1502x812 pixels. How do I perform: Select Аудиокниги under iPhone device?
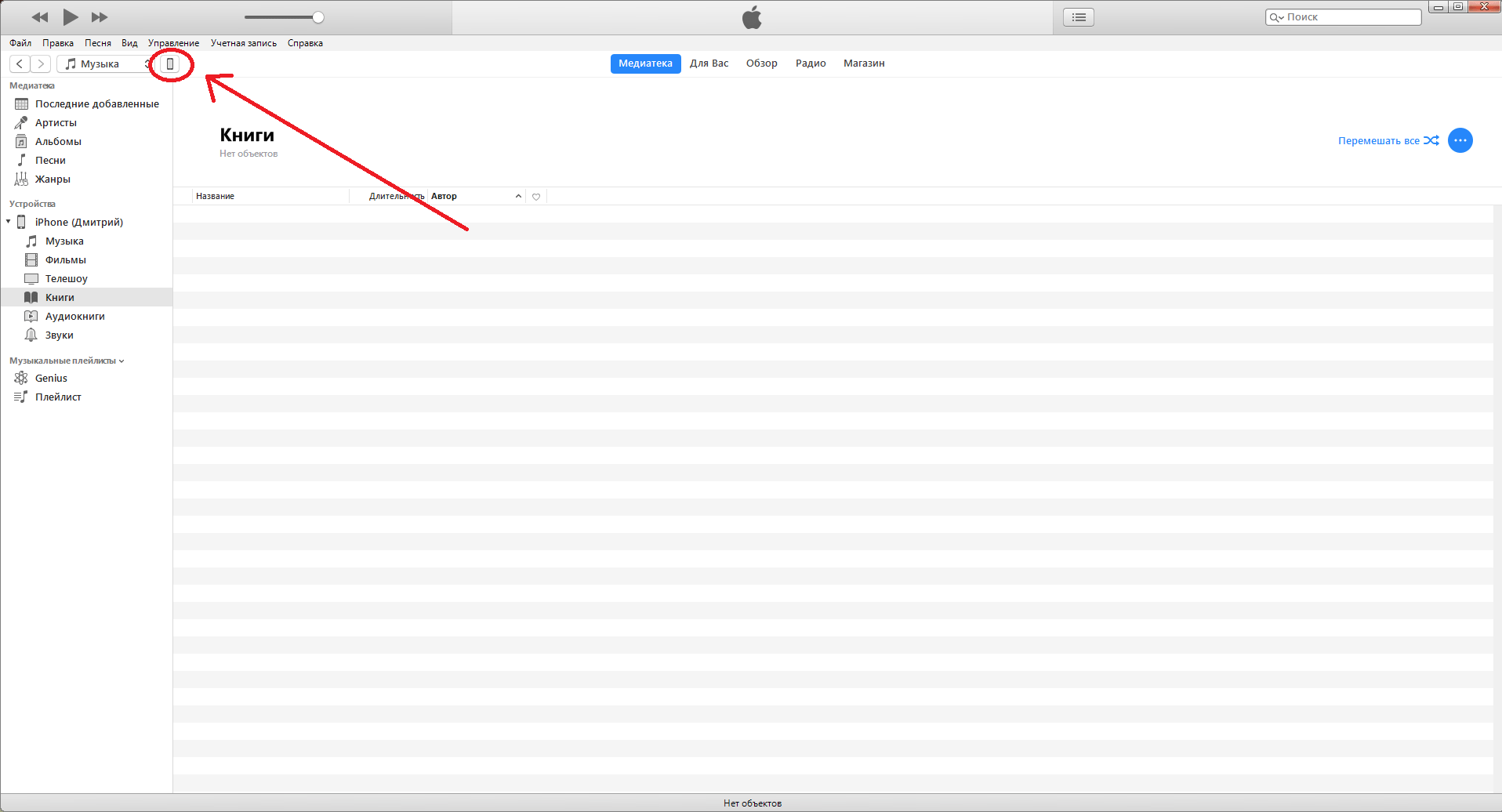(74, 316)
